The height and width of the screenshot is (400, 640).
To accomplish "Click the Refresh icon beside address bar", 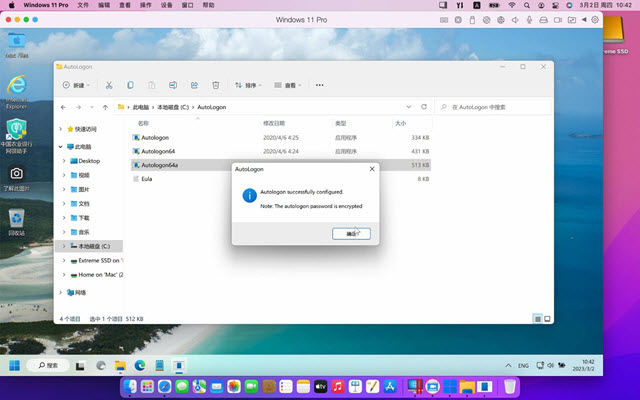I will [x=424, y=107].
